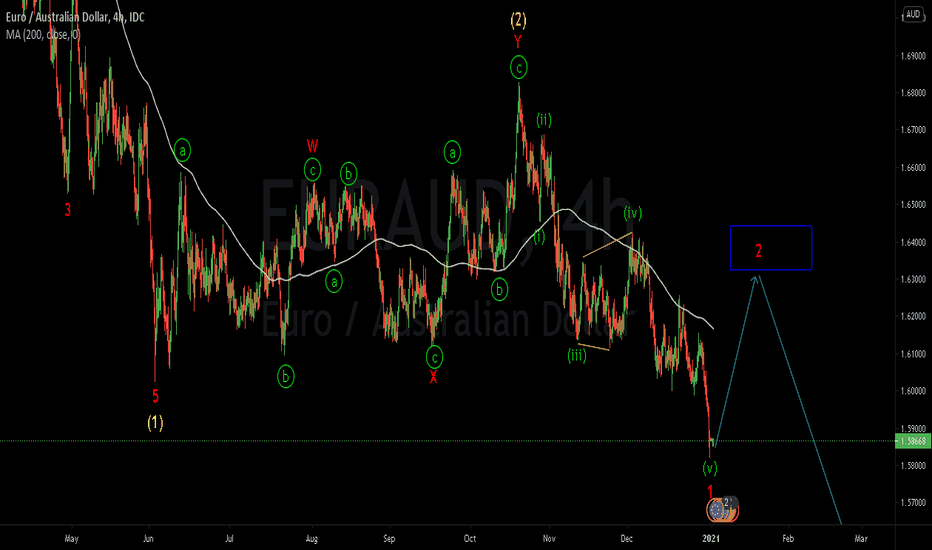Click the Dec label on time axis
932x550 pixels.
tap(626, 539)
